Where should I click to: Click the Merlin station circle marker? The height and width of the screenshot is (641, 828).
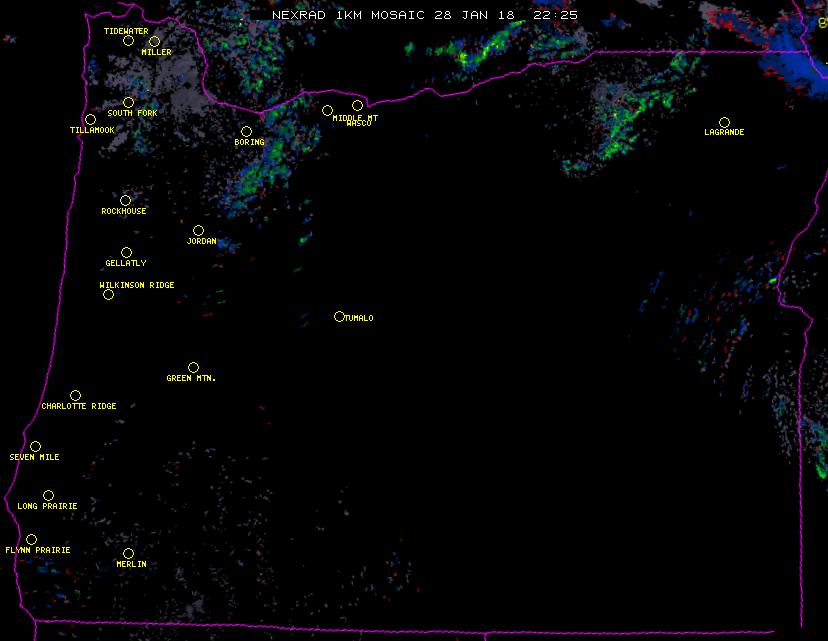tap(128, 553)
